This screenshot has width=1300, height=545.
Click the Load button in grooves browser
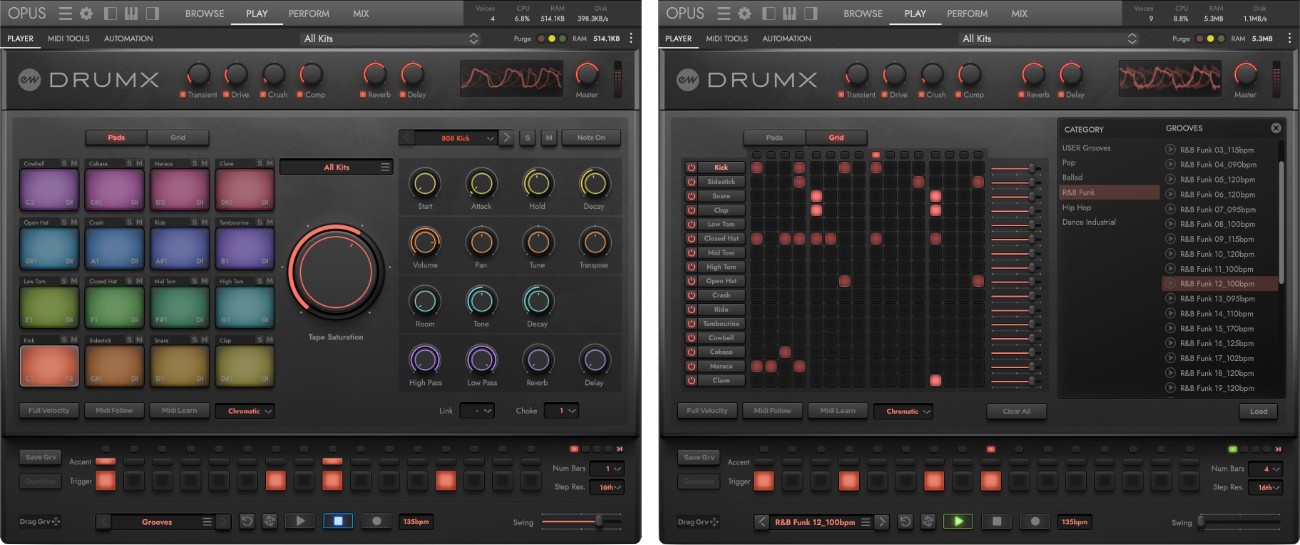pyautogui.click(x=1258, y=411)
